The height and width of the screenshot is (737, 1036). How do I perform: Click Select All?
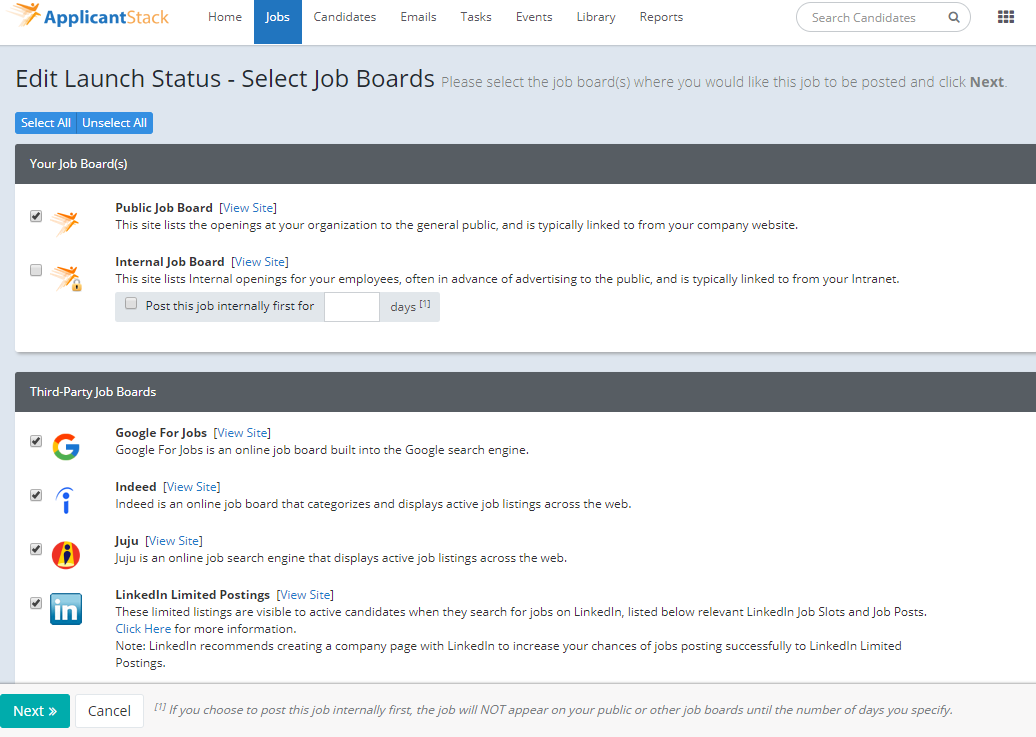coord(45,122)
